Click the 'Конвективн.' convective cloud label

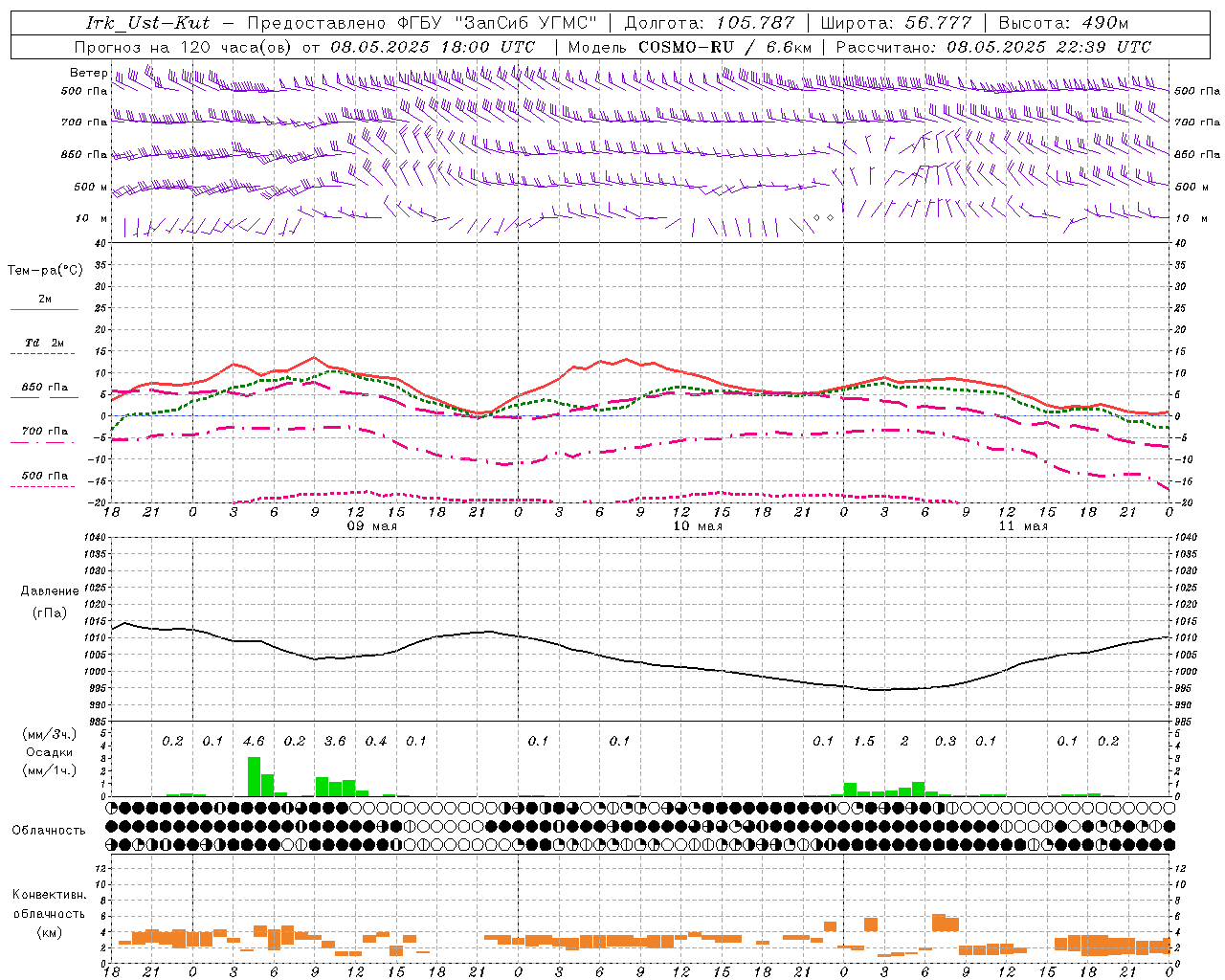pyautogui.click(x=49, y=895)
